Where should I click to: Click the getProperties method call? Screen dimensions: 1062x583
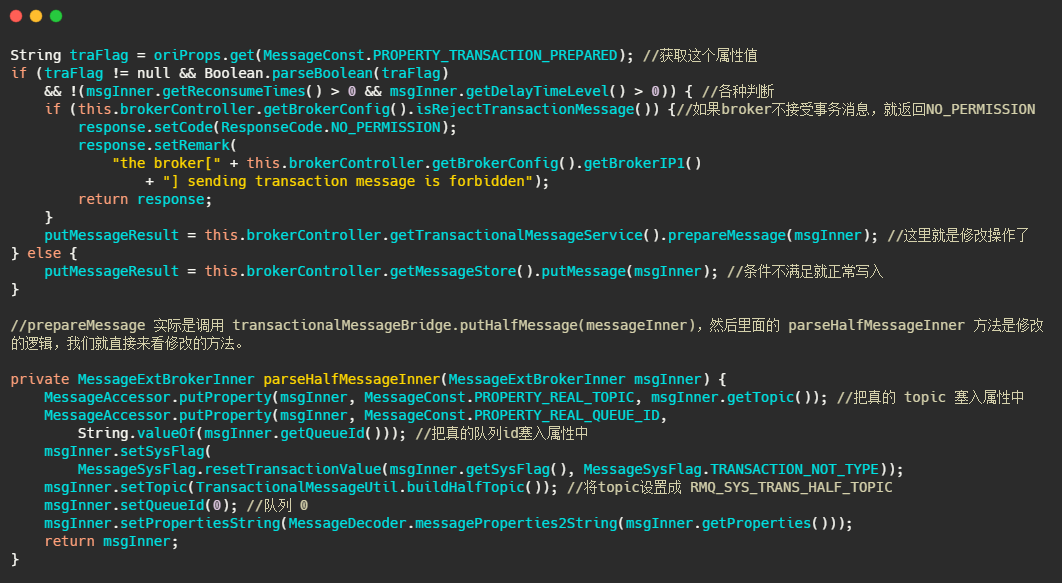pyautogui.click(x=757, y=523)
